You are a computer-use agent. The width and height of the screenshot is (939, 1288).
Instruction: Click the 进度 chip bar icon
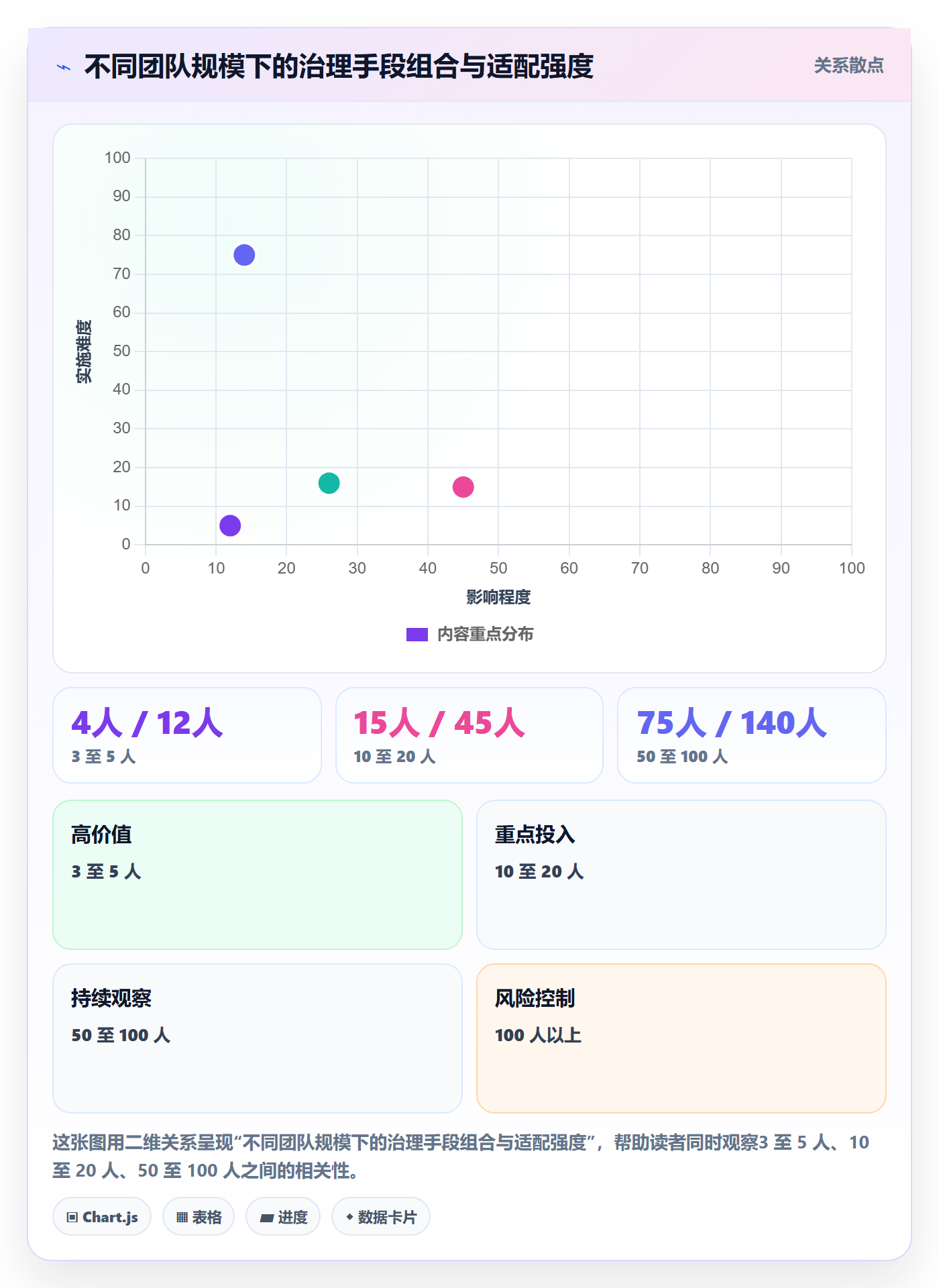267,1218
